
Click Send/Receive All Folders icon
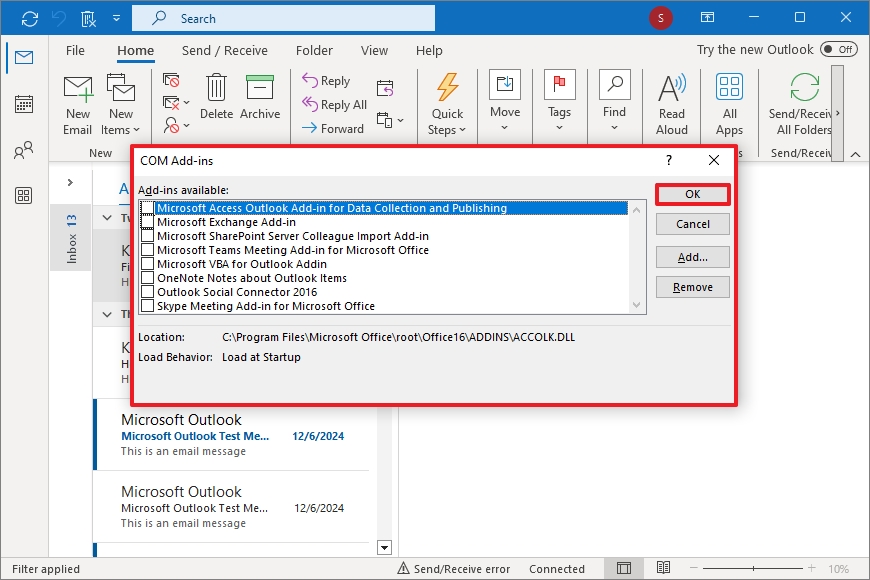click(804, 90)
